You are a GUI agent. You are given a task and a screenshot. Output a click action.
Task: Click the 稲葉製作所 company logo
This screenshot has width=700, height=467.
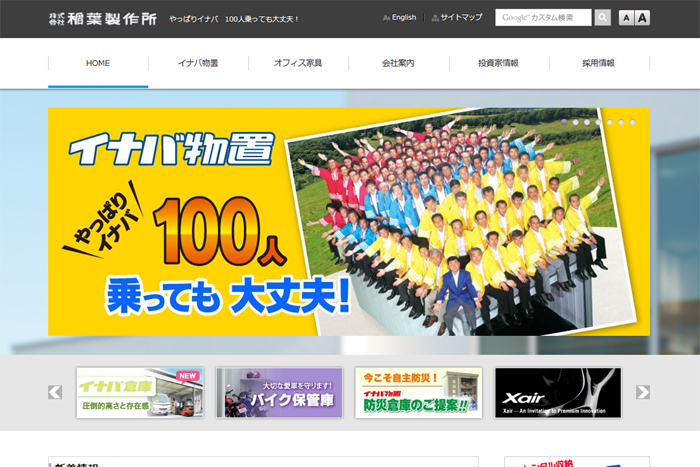point(103,18)
